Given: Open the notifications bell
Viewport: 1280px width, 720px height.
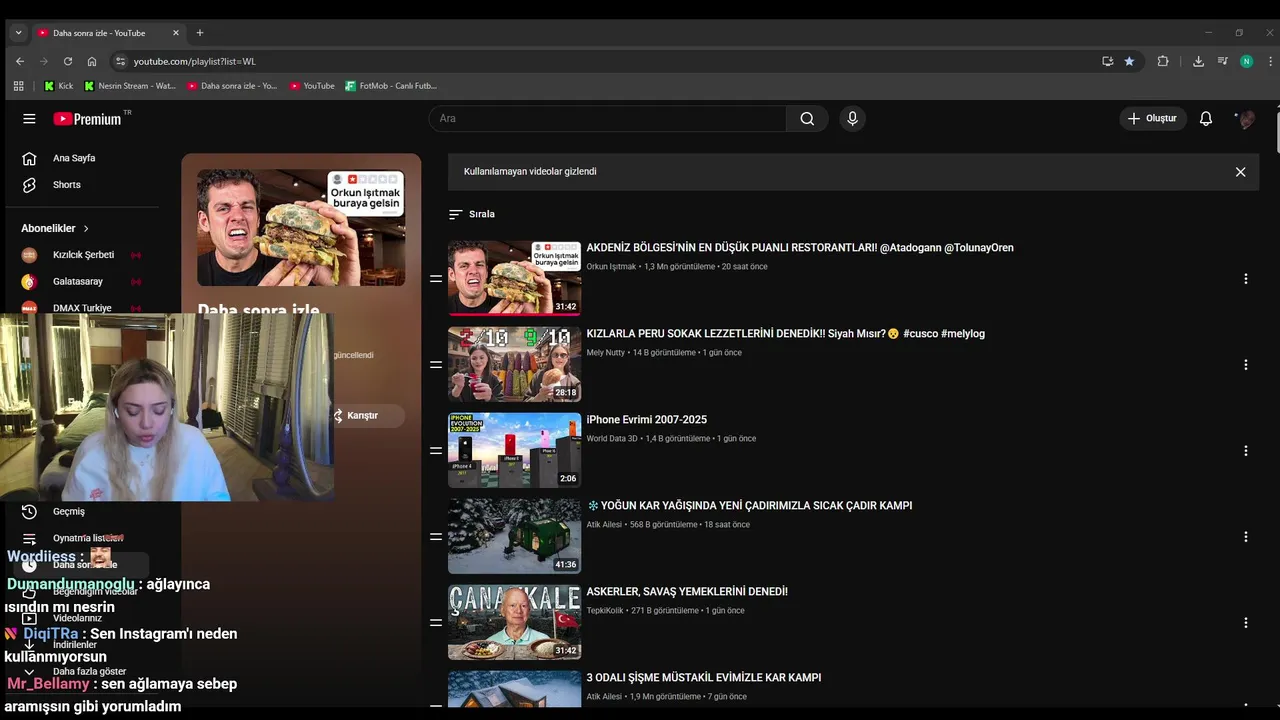Looking at the screenshot, I should 1206,118.
